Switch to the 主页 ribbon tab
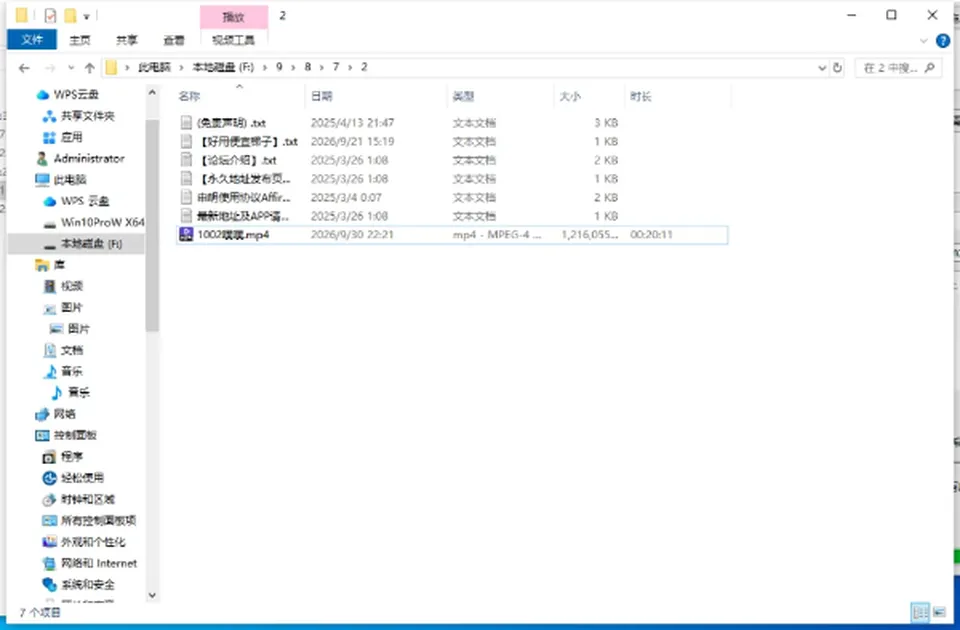Image resolution: width=960 pixels, height=630 pixels. tap(80, 40)
